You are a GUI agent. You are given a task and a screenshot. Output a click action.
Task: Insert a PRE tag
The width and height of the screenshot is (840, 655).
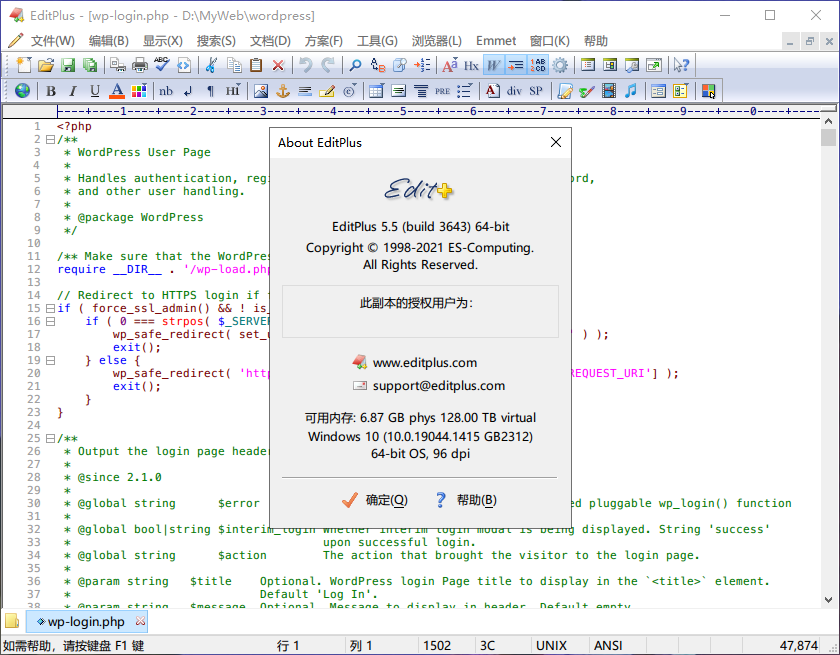[442, 91]
